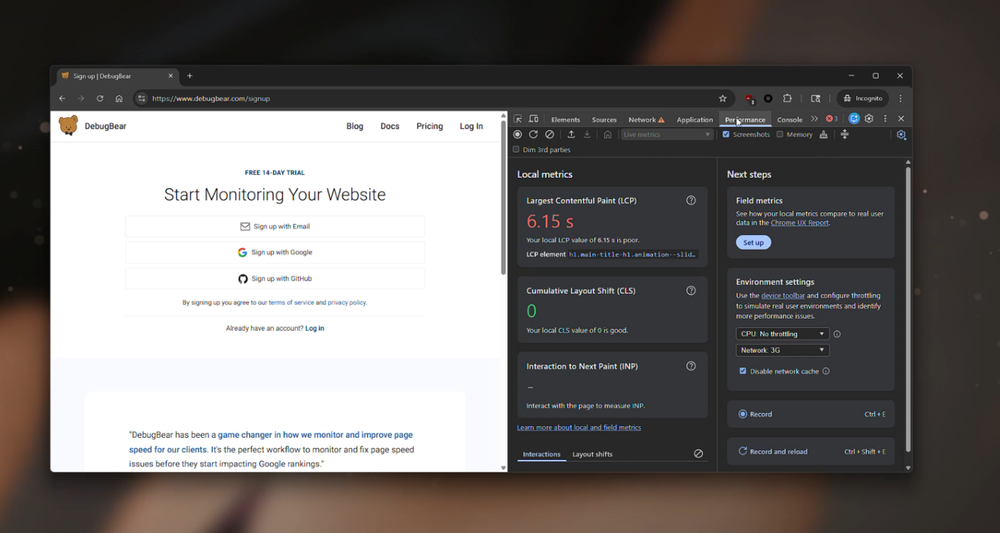The height and width of the screenshot is (533, 1000).
Task: Open Learn more about local and field metrics
Action: pyautogui.click(x=578, y=427)
